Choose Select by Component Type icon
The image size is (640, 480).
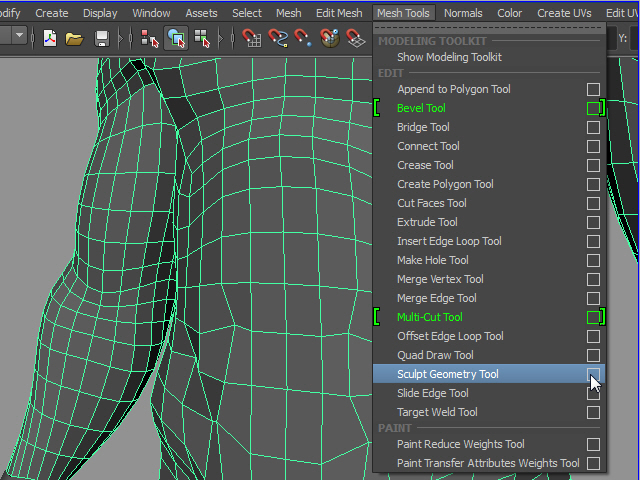(x=202, y=38)
